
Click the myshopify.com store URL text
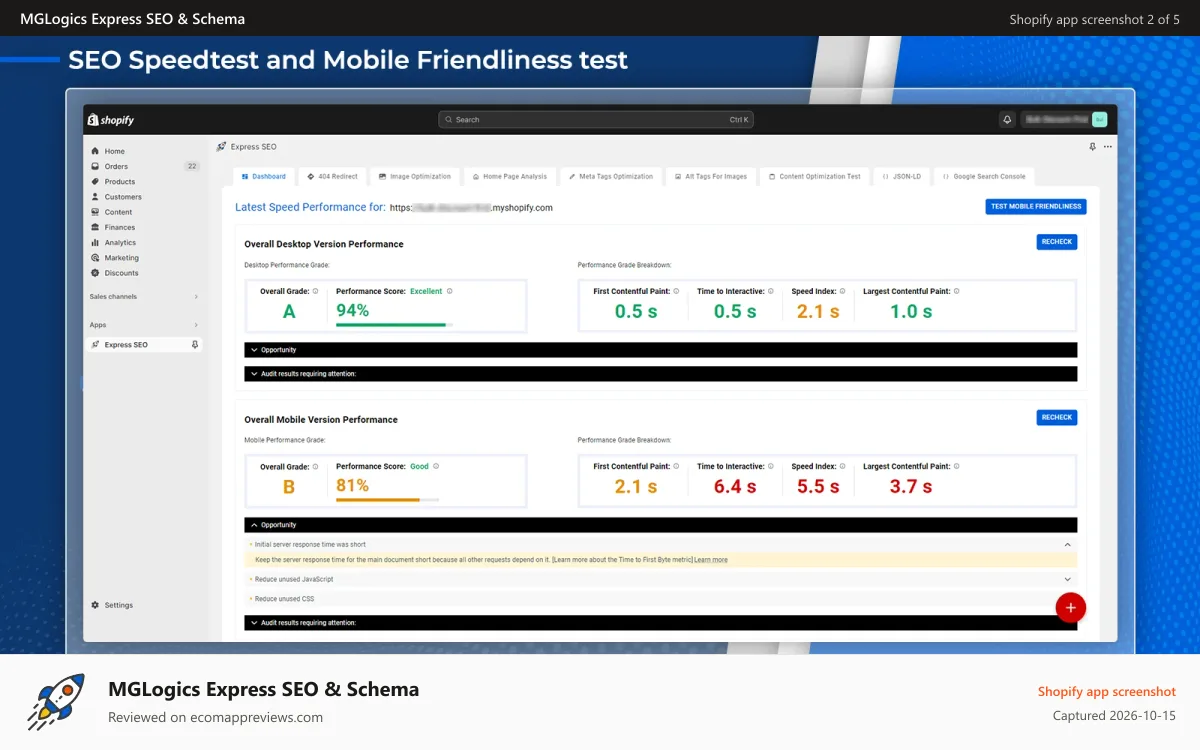point(471,208)
